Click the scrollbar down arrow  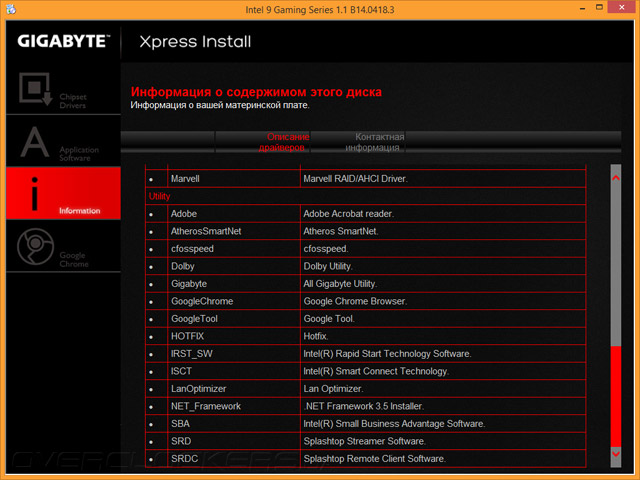616,453
